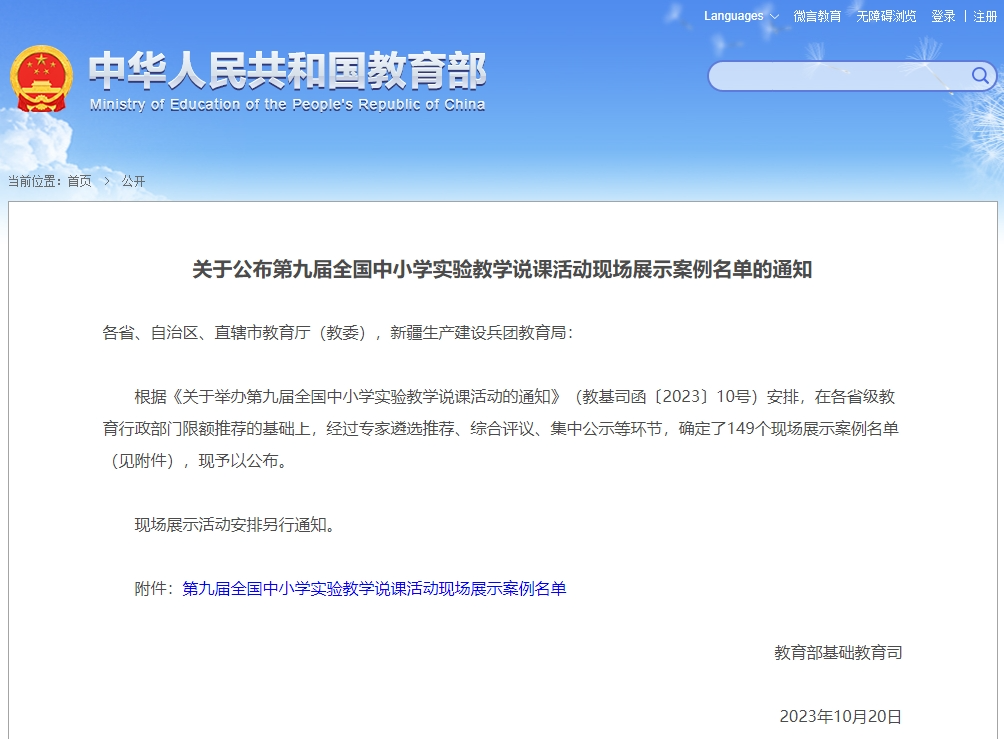Click the national emblem logo
Viewport: 1004px width, 739px height.
point(42,79)
